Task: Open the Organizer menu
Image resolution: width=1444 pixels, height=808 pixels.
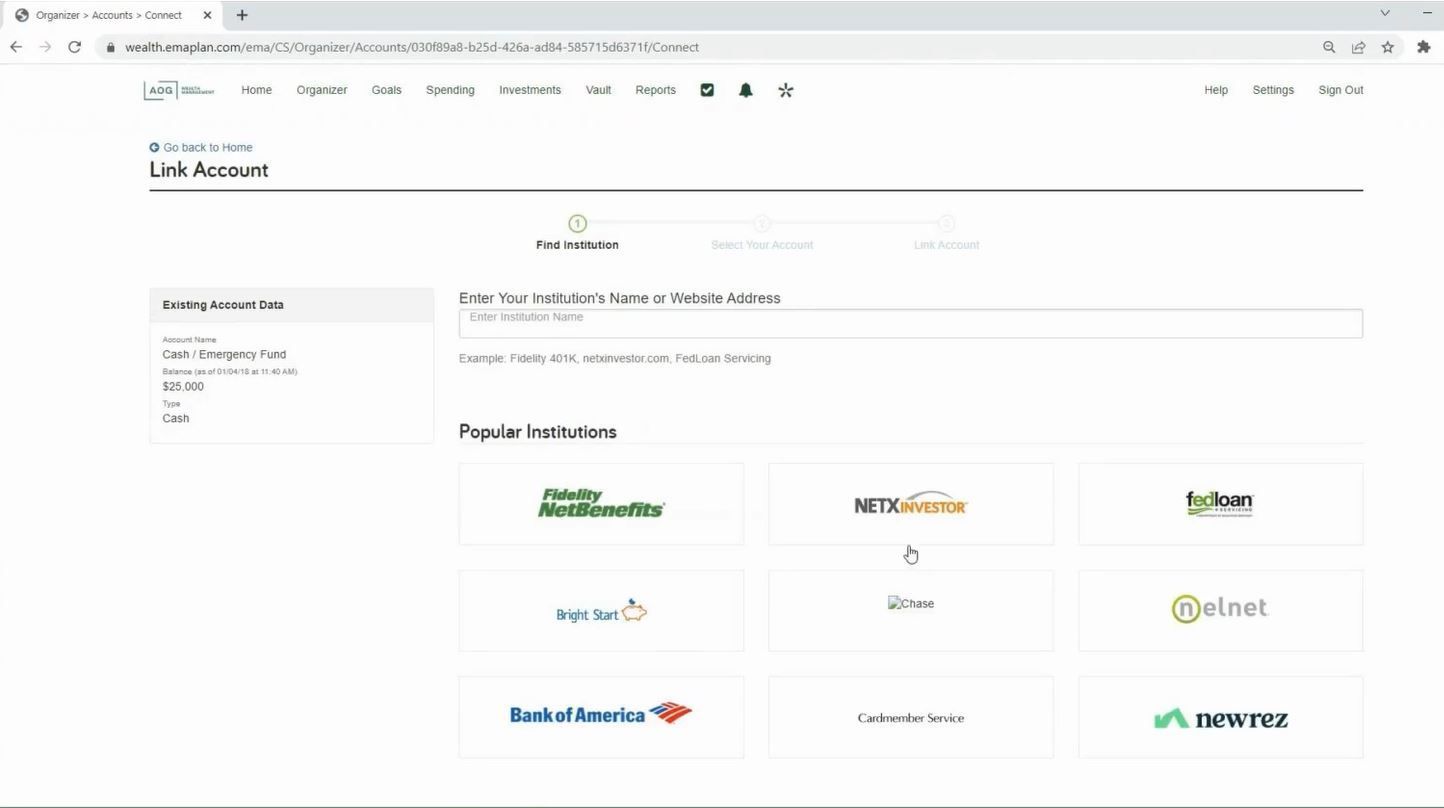Action: (x=322, y=90)
